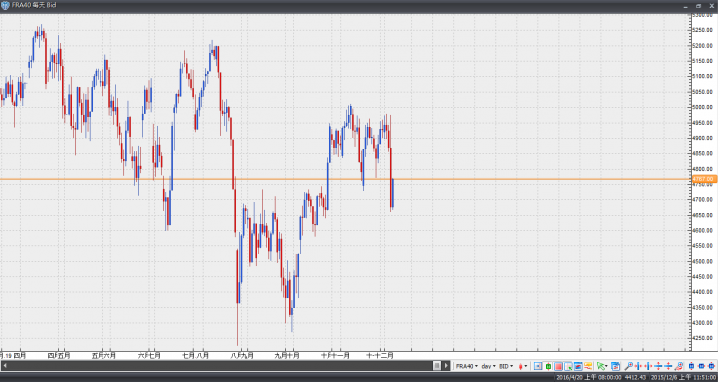This screenshot has height=382, width=720.
Task: Click the first blue chart-window toolbar icon
Action: coord(538,366)
